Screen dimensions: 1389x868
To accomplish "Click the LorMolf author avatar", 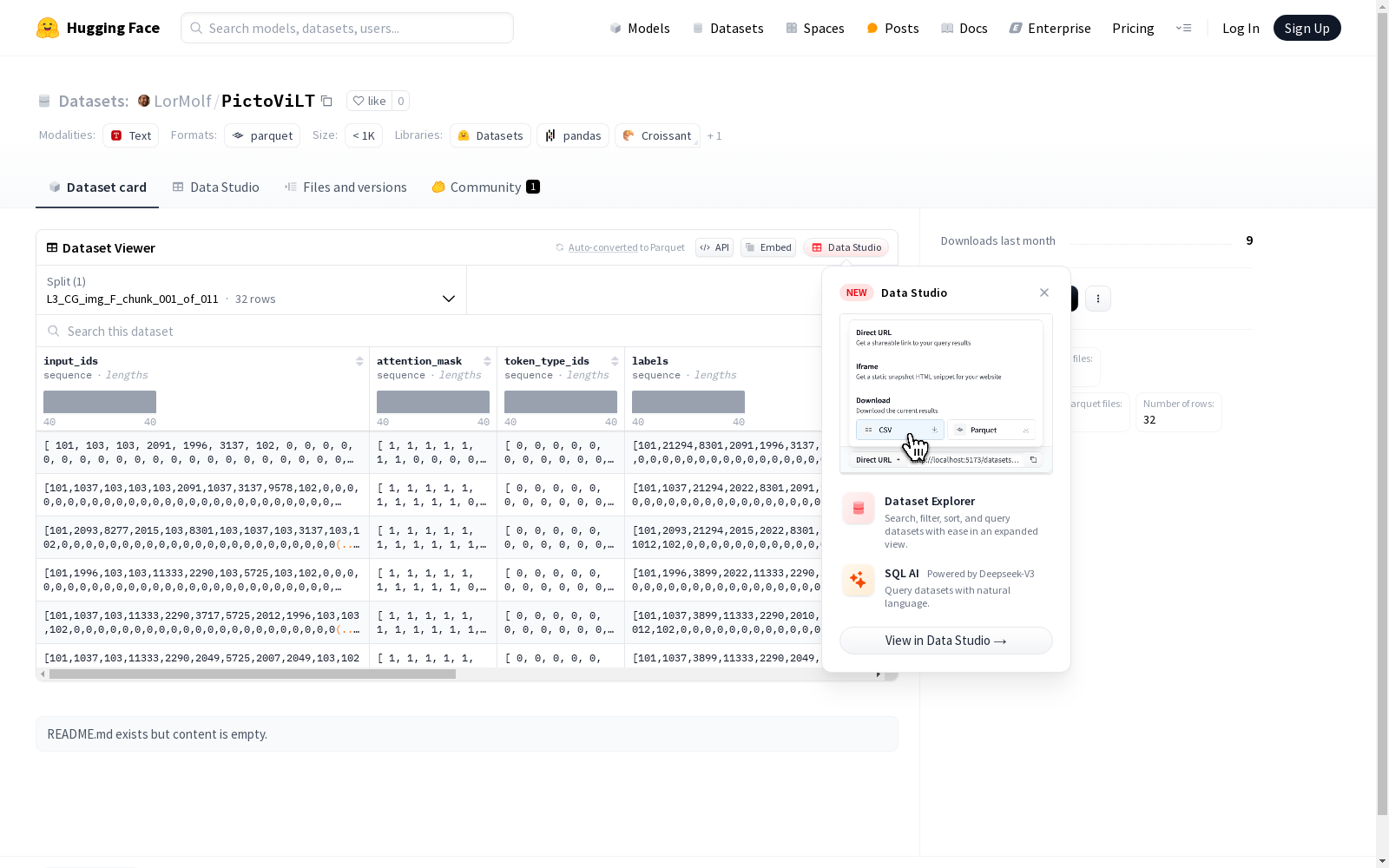I will (x=144, y=101).
